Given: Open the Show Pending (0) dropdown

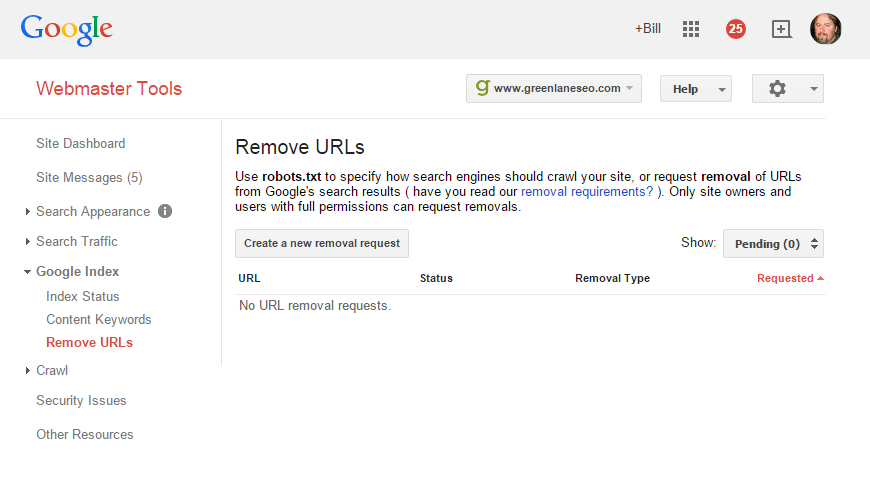Looking at the screenshot, I should point(773,244).
